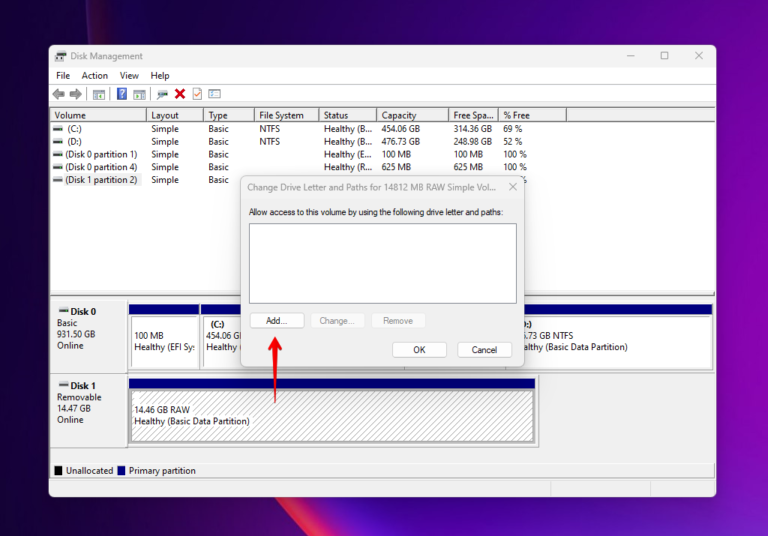Image resolution: width=768 pixels, height=536 pixels.
Task: Click the blue Help question mark icon
Action: 122,94
